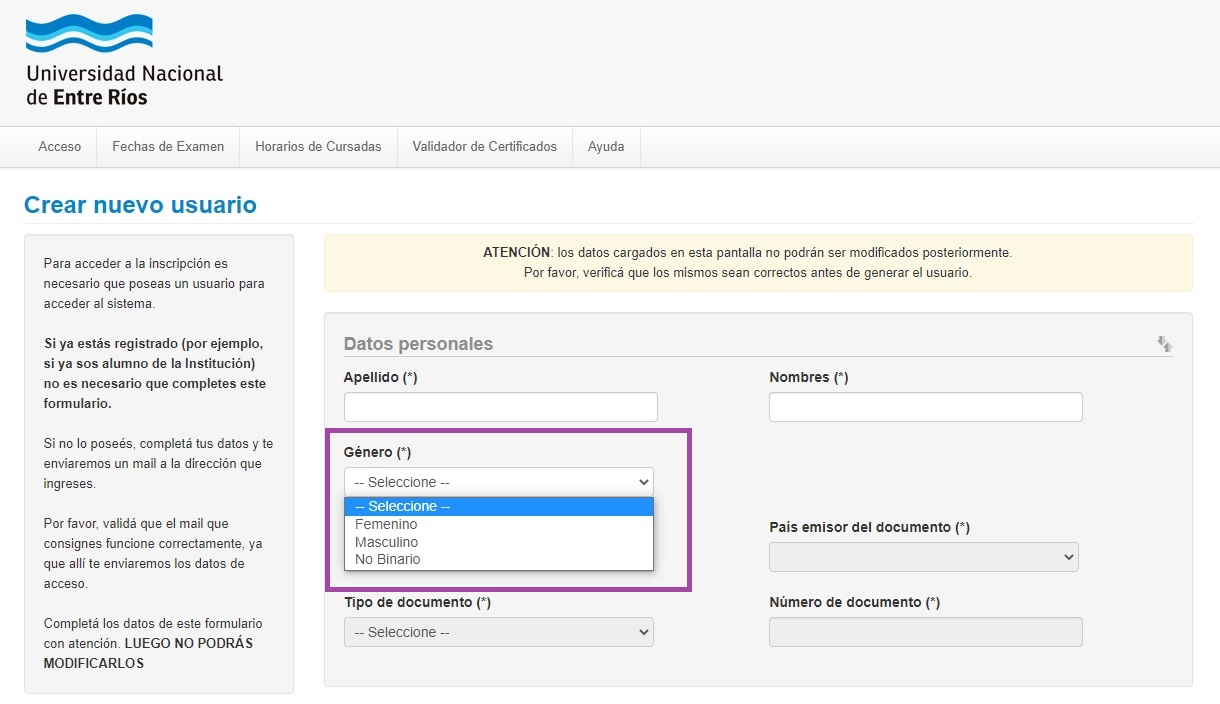Viewport: 1220px width, 704px height.
Task: Open the Acceso menu item
Action: (x=60, y=147)
